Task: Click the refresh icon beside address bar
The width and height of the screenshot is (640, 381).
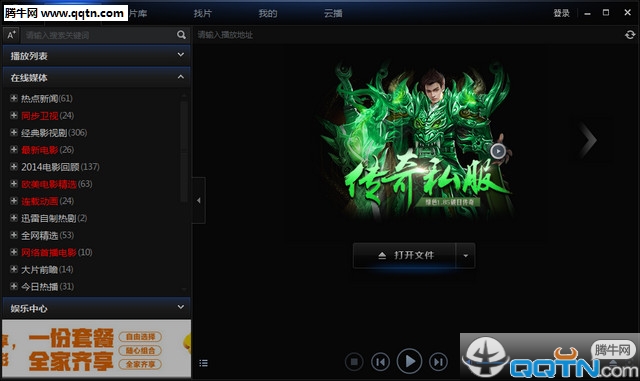Action: pos(630,35)
